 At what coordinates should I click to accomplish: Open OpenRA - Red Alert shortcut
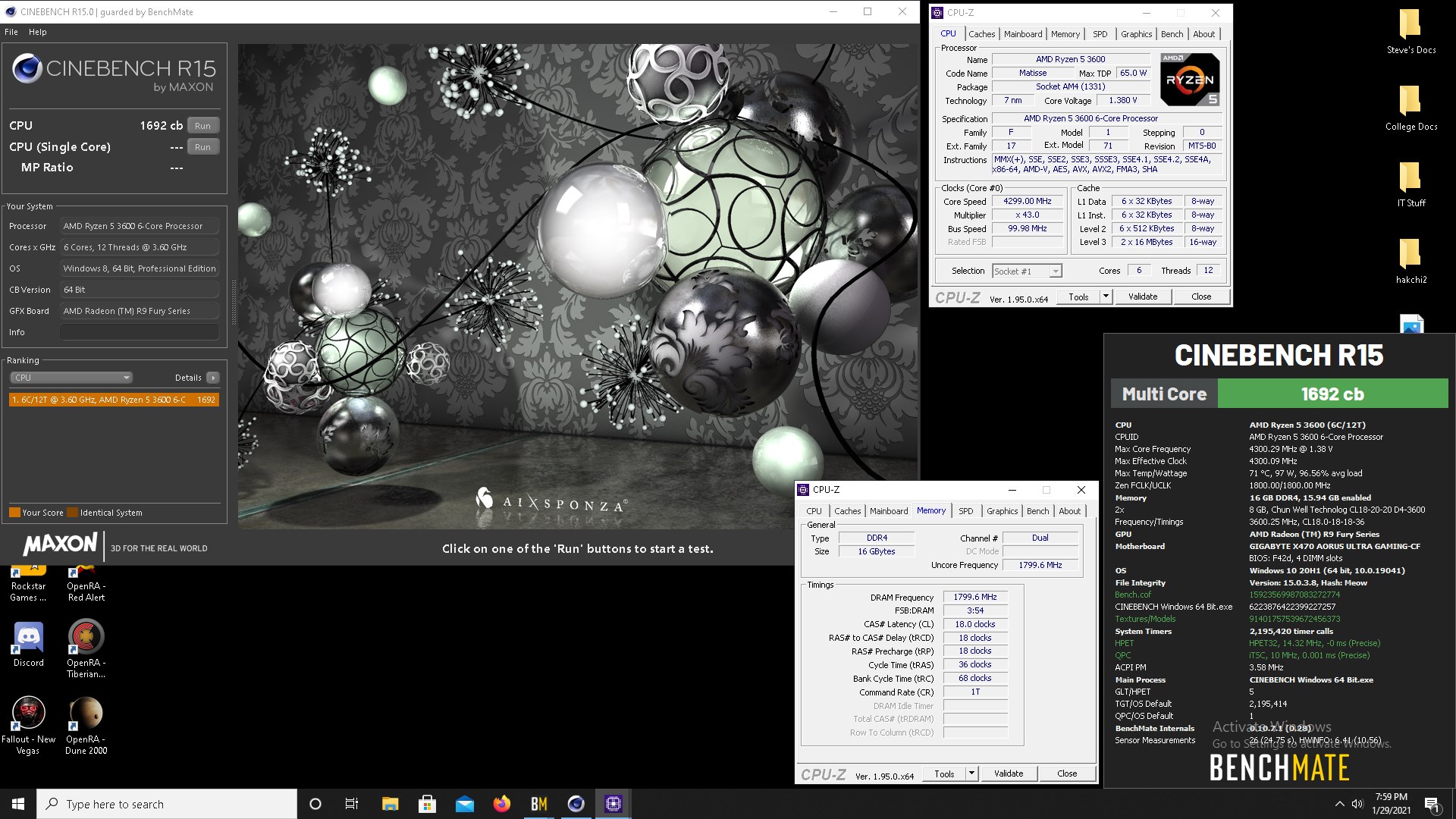point(86,584)
